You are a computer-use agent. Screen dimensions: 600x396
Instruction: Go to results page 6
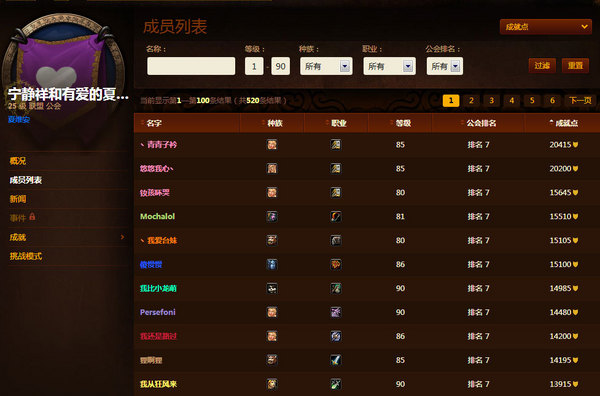[552, 101]
